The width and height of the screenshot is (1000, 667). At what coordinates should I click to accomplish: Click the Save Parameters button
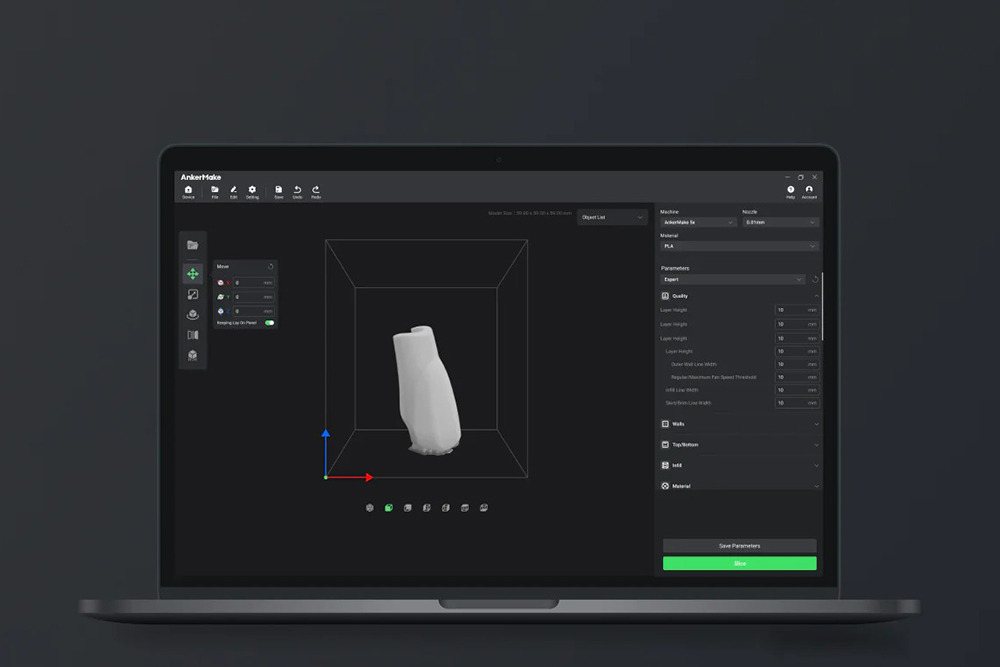tap(740, 546)
